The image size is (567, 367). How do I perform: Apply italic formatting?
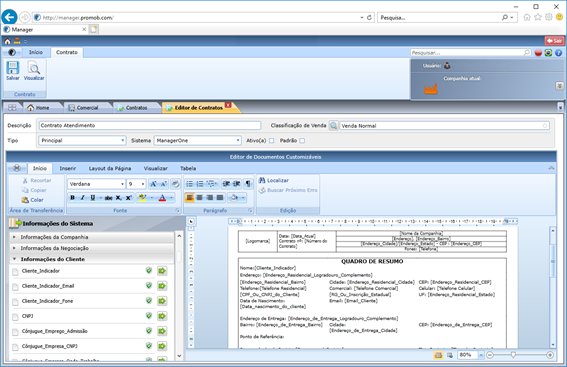click(x=82, y=198)
